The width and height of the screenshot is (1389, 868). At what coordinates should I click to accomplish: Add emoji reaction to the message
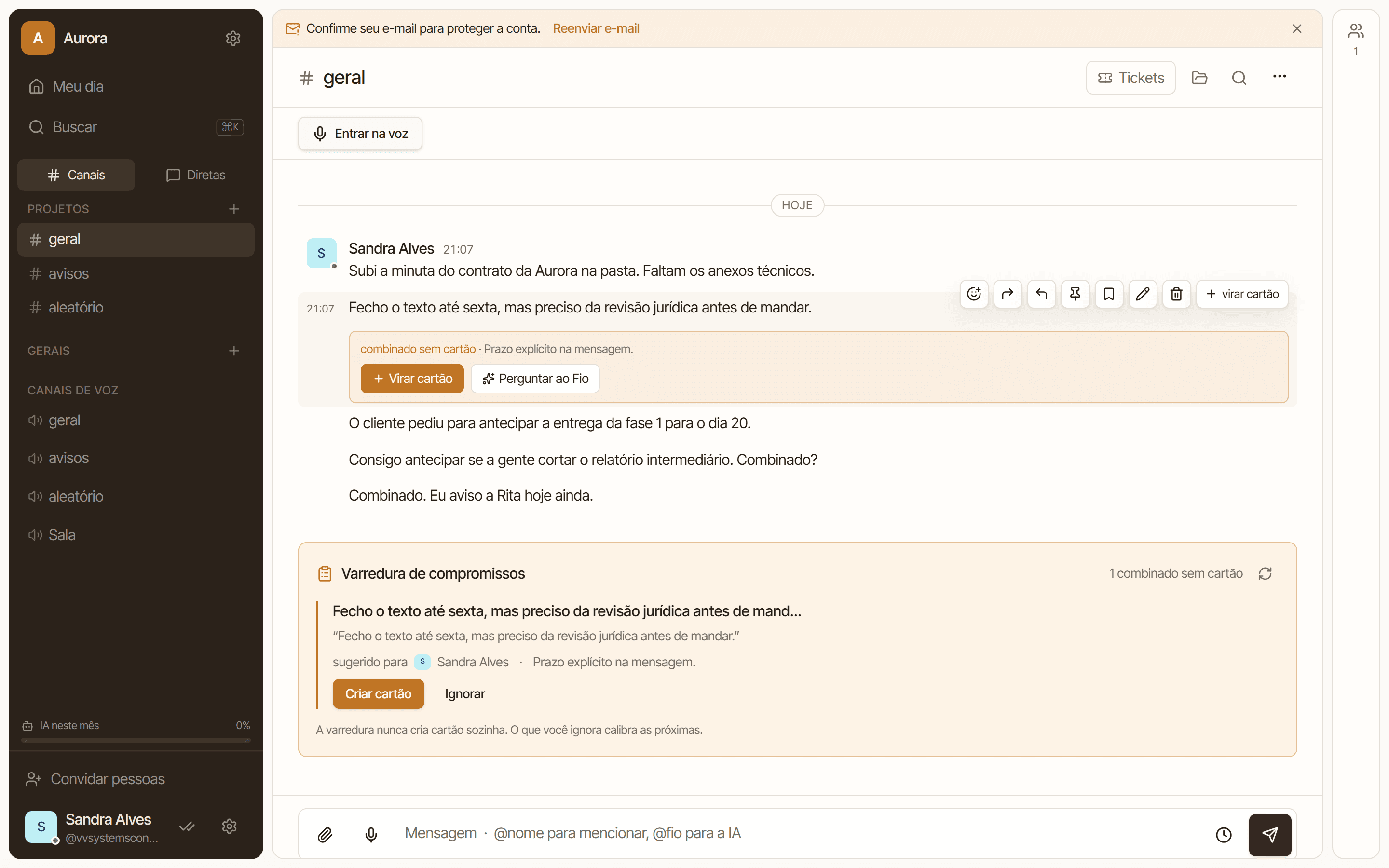(973, 294)
